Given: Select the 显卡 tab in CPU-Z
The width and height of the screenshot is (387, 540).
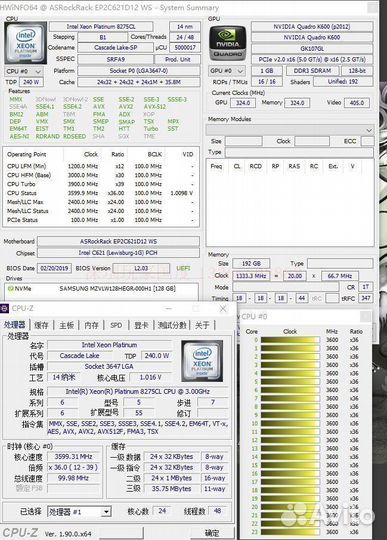Looking at the screenshot, I should click(x=141, y=325).
